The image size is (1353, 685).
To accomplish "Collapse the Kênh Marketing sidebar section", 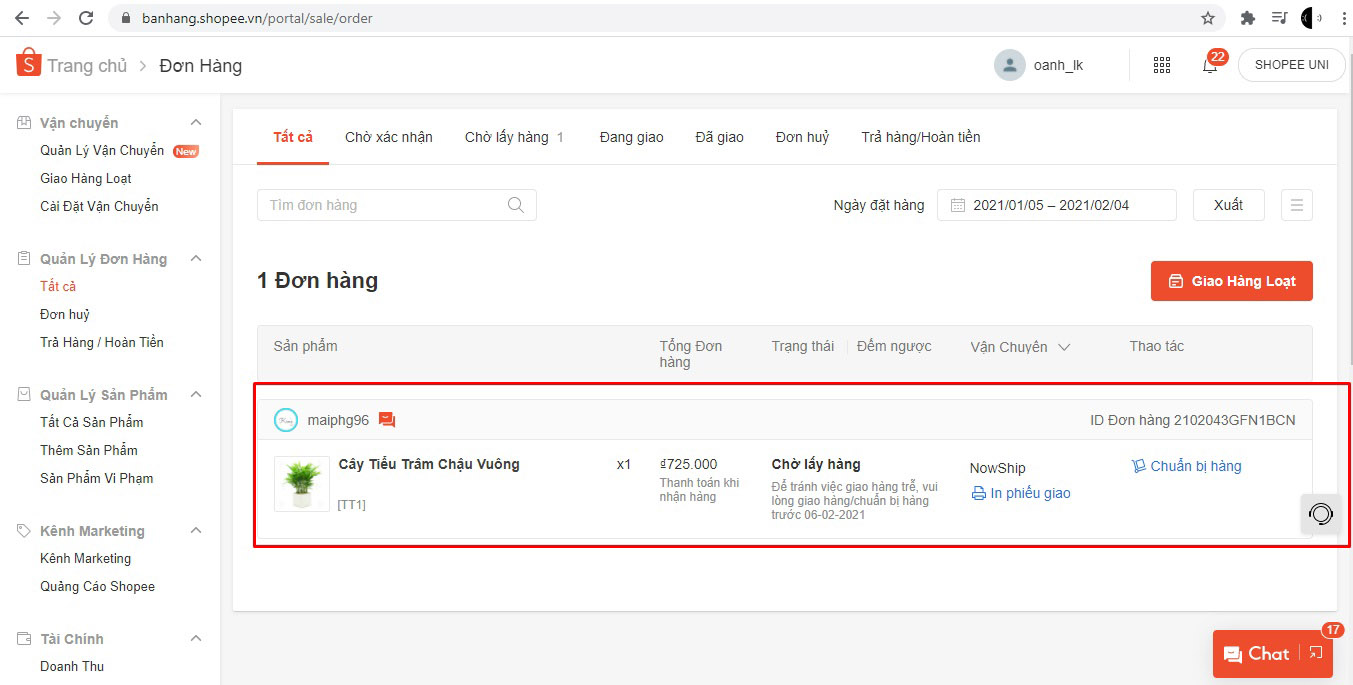I will coord(196,531).
